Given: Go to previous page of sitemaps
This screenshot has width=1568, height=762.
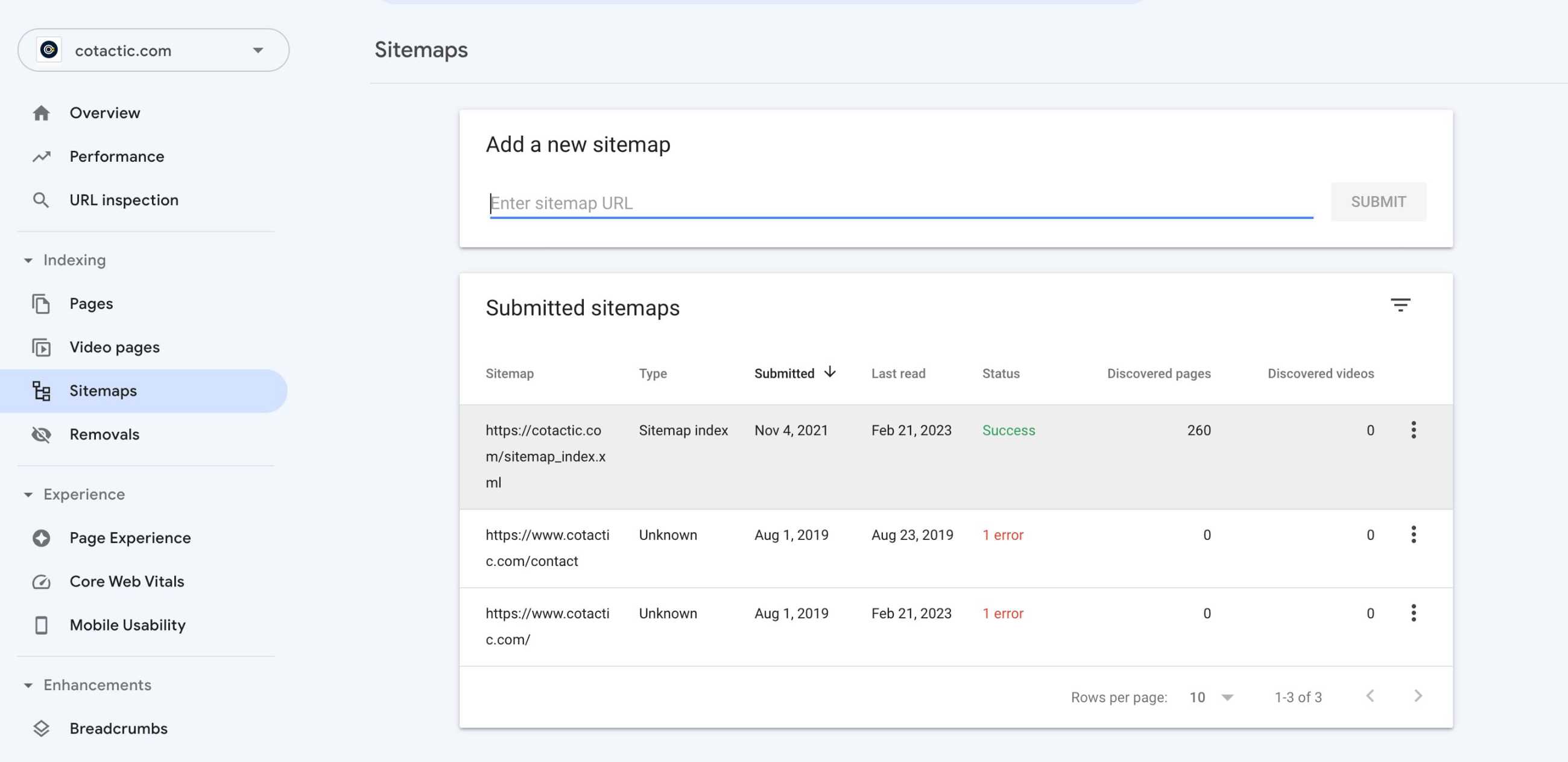Looking at the screenshot, I should click(x=1370, y=696).
